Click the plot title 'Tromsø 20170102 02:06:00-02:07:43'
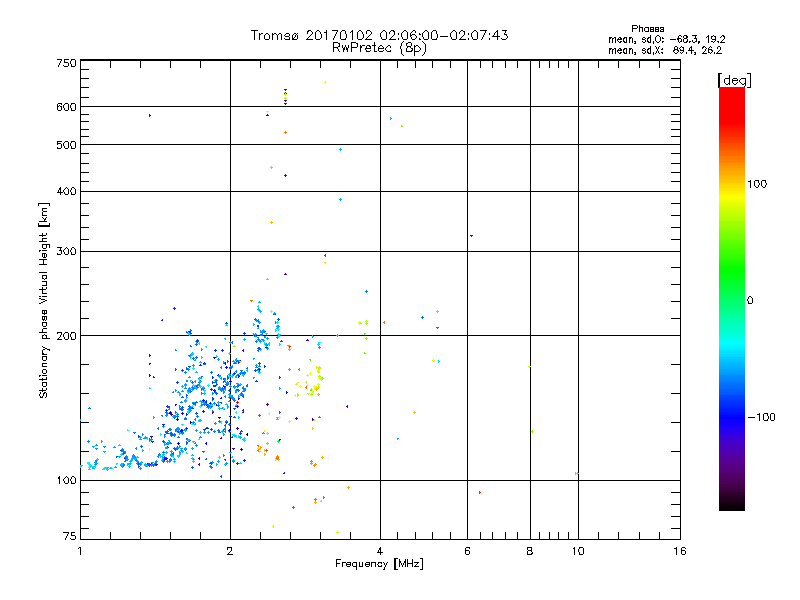Image resolution: width=800 pixels, height=600 pixels. [x=379, y=35]
